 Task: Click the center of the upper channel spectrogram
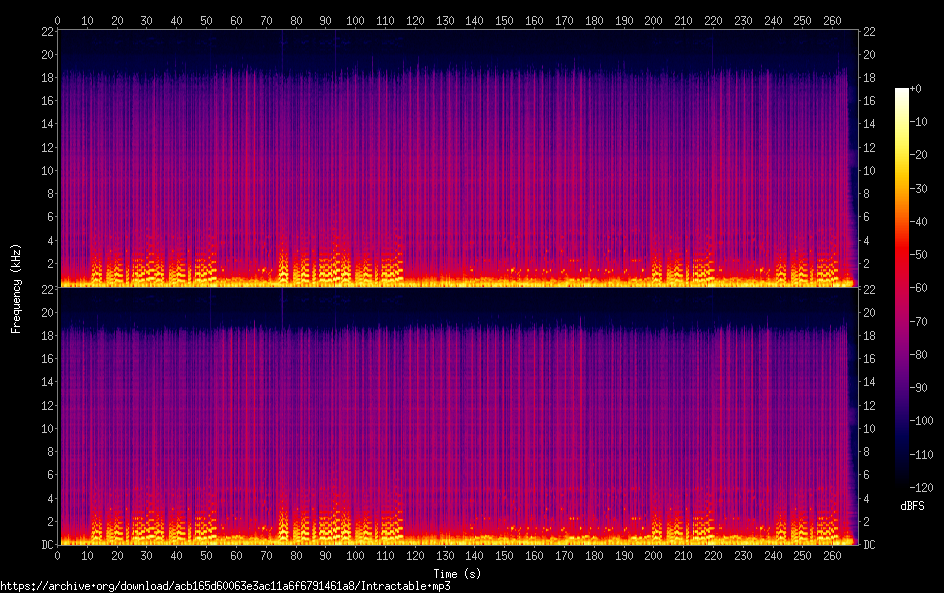457,158
